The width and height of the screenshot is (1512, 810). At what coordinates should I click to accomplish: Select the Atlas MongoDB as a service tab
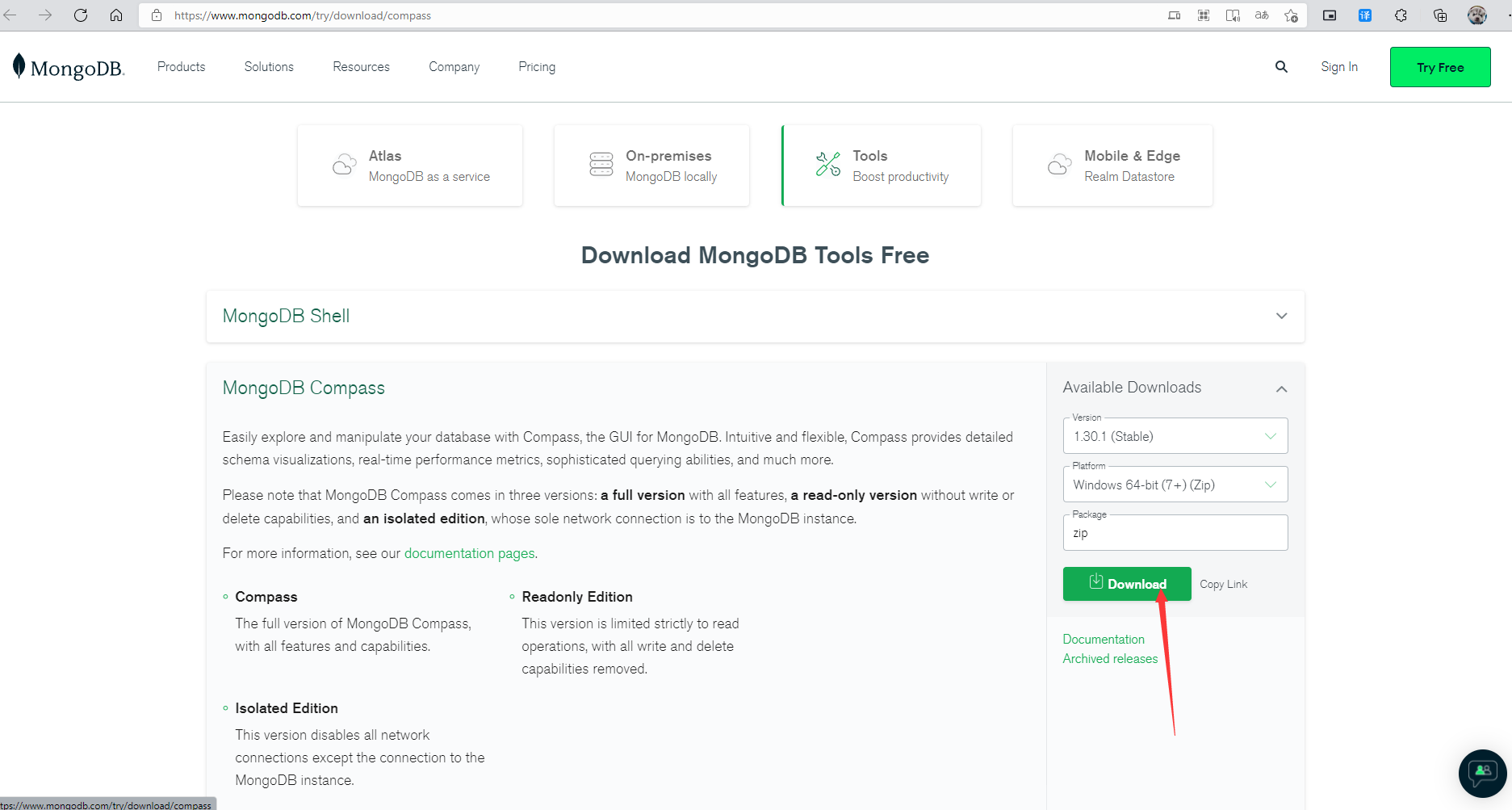[410, 166]
